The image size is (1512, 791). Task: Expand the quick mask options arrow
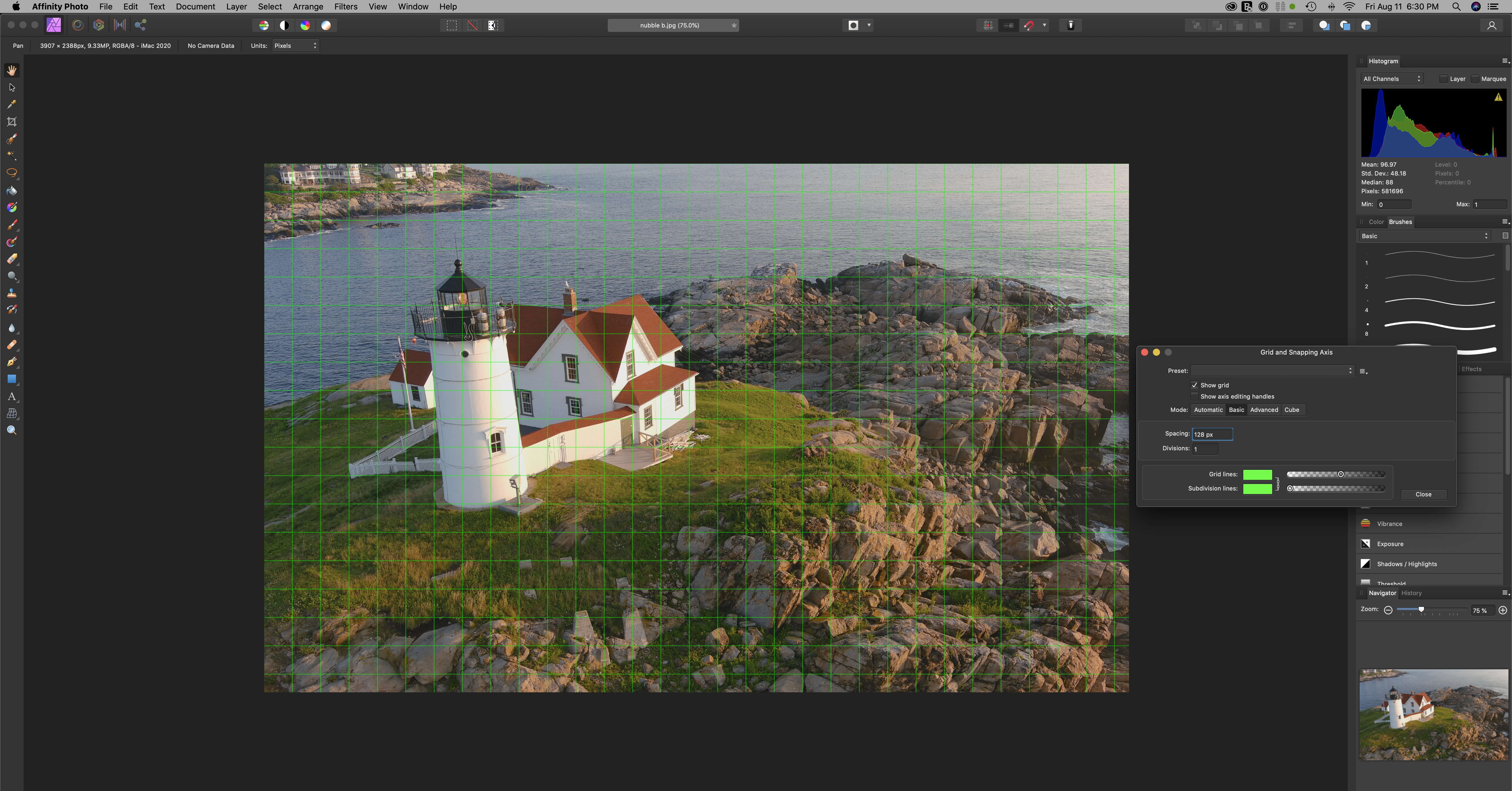point(869,25)
